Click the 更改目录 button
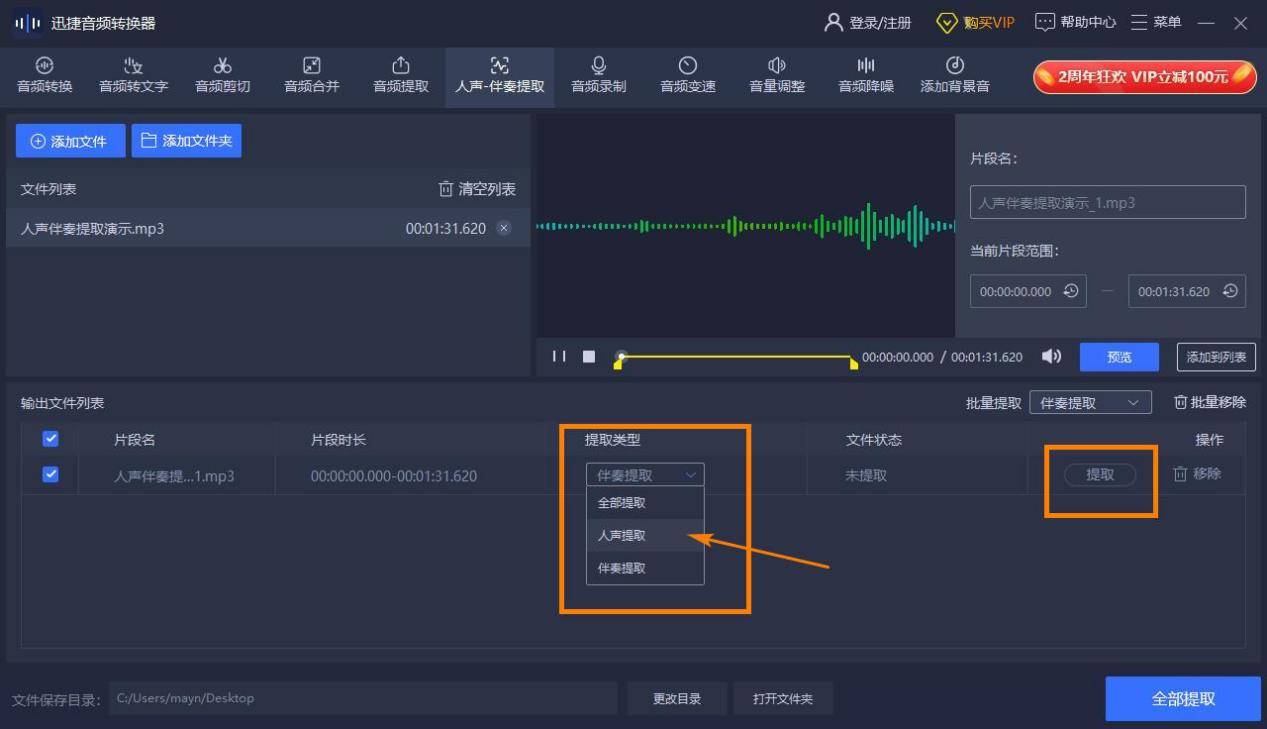1267x729 pixels. tap(677, 699)
